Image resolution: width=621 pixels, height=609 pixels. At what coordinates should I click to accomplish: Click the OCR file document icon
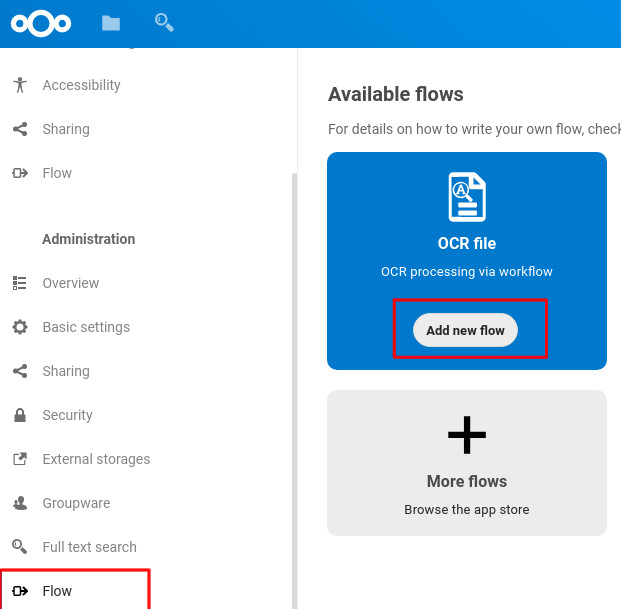tap(467, 196)
